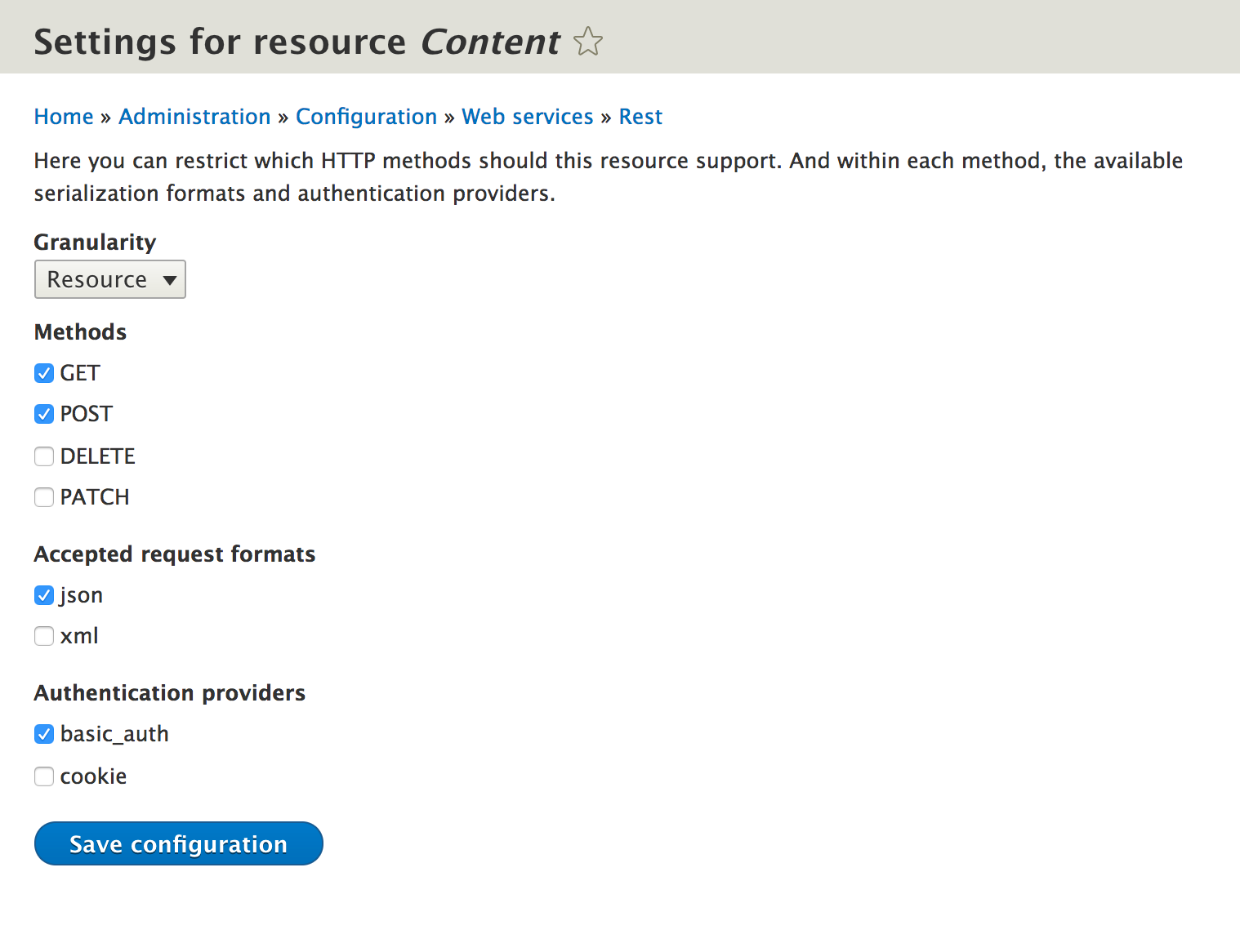Click the cookie label text
1240x952 pixels.
pos(93,776)
